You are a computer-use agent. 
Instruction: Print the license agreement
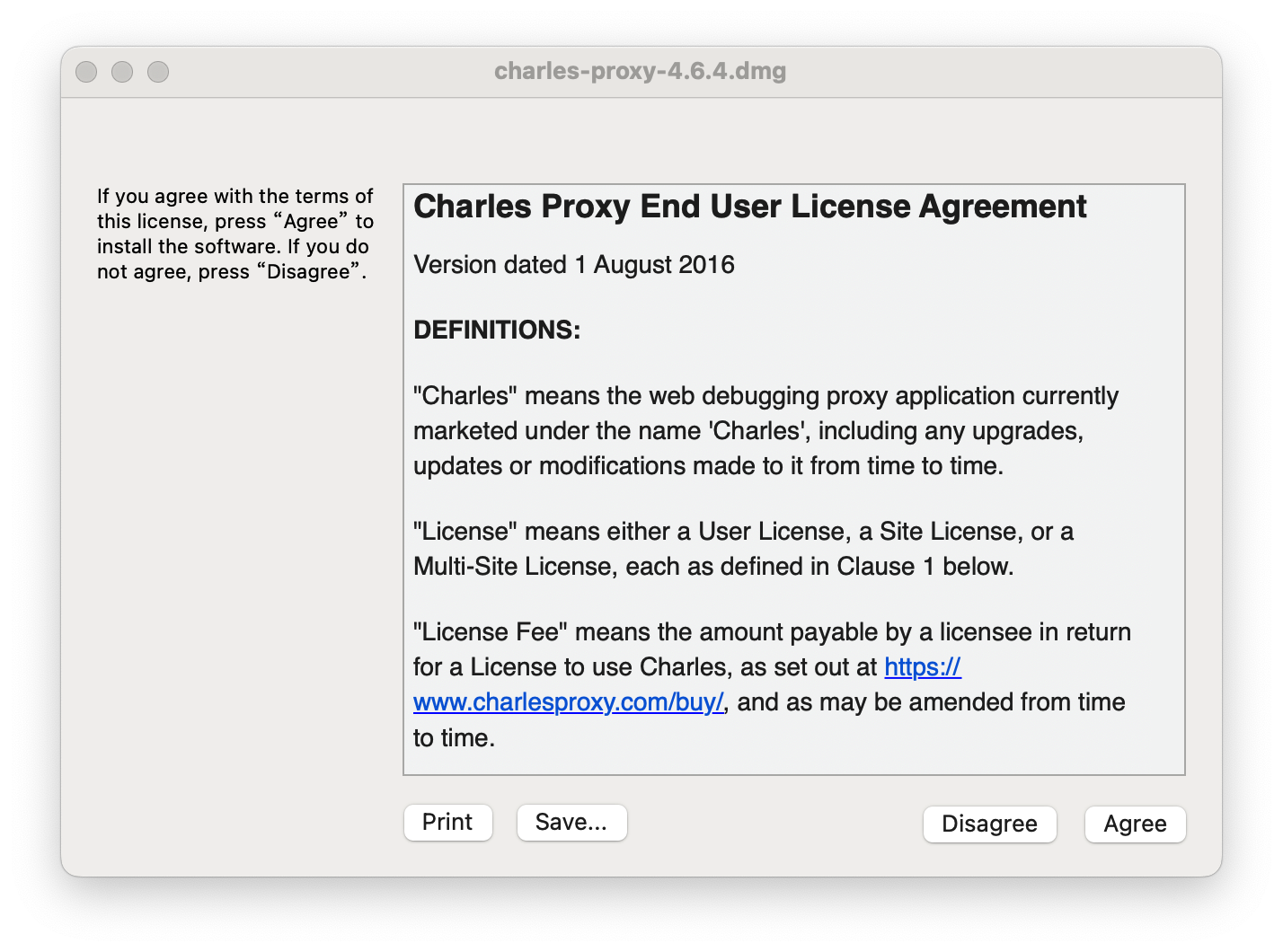[447, 822]
